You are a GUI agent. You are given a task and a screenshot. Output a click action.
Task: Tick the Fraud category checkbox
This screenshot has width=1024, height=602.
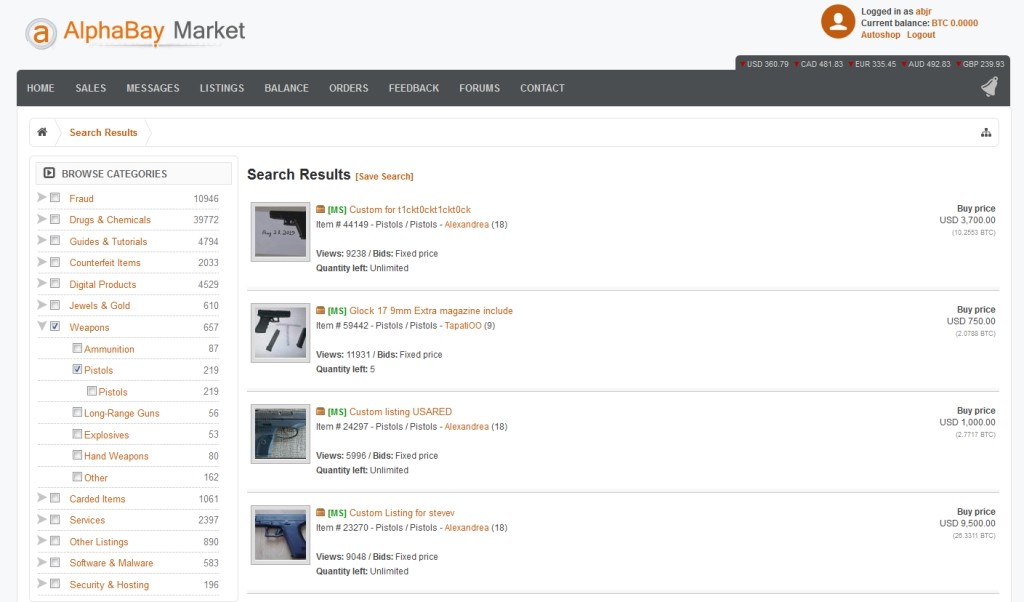coord(55,198)
